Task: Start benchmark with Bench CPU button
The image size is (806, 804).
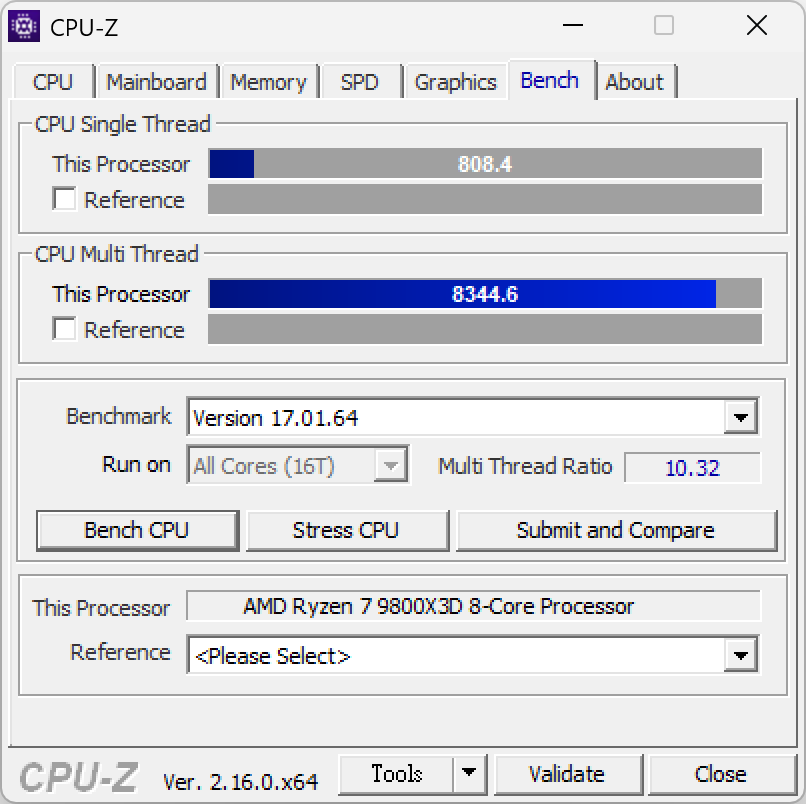Action: click(x=137, y=530)
